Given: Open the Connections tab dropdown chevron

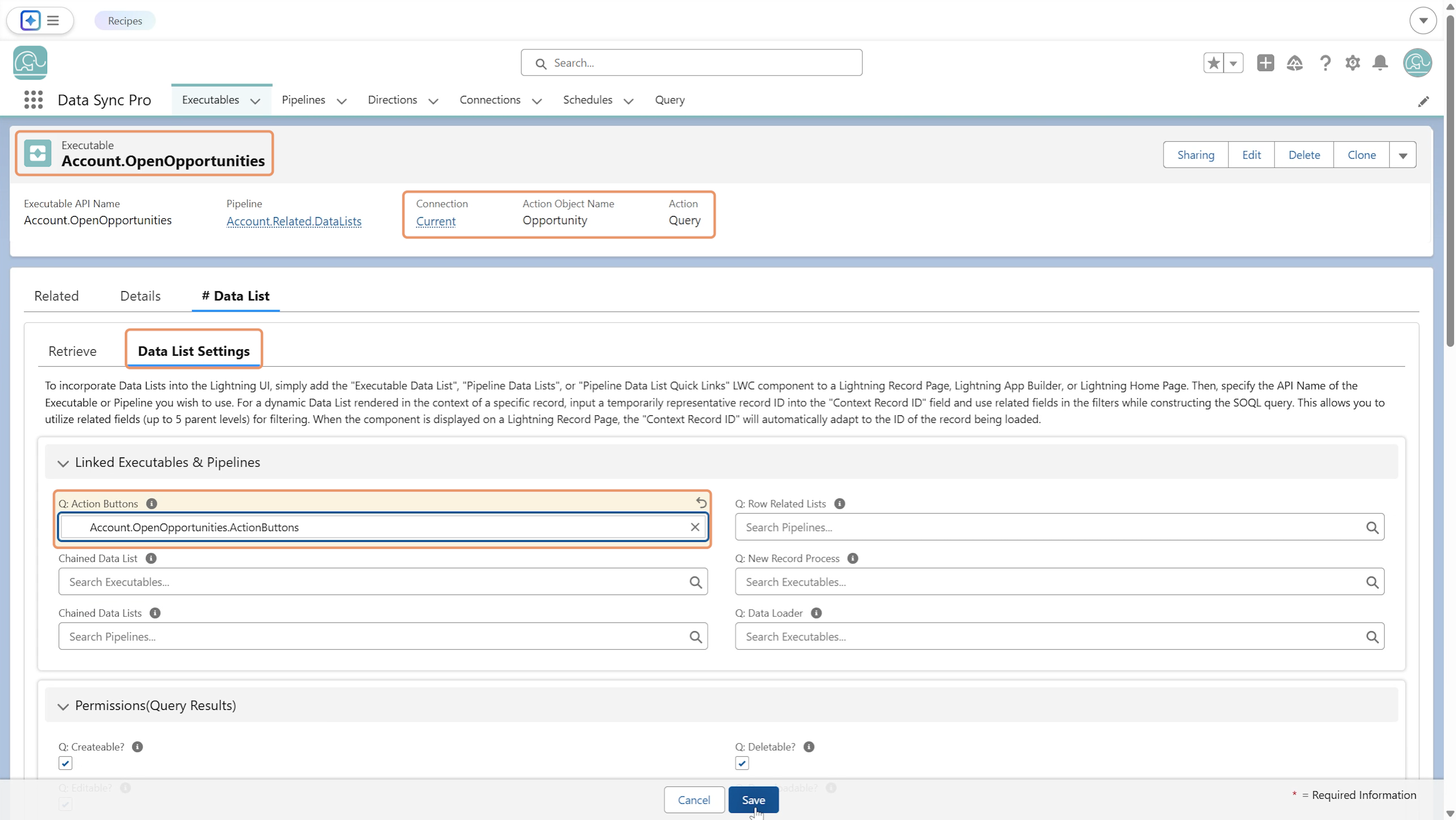Looking at the screenshot, I should click(x=536, y=101).
